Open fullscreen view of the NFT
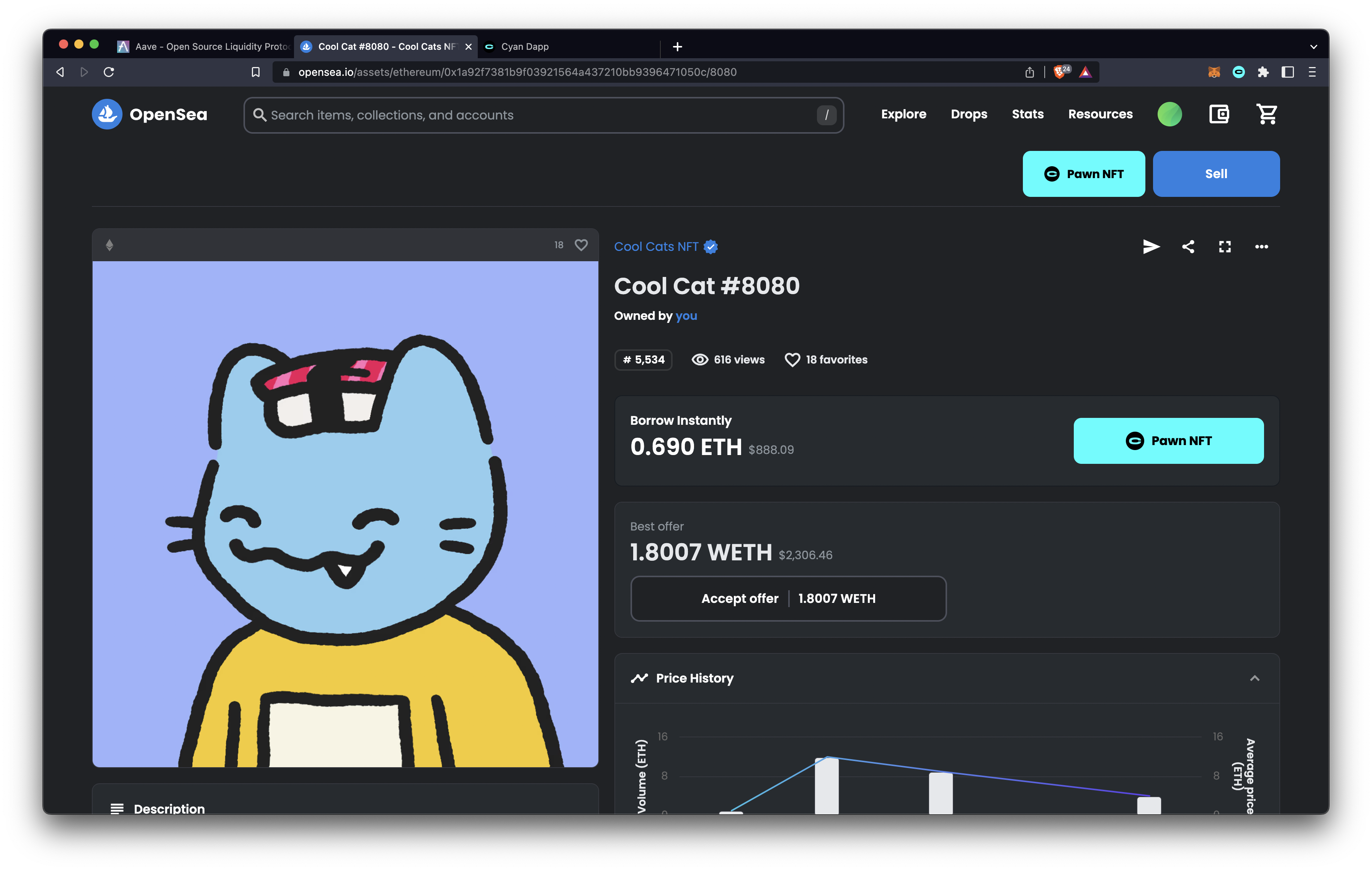 click(x=1225, y=247)
